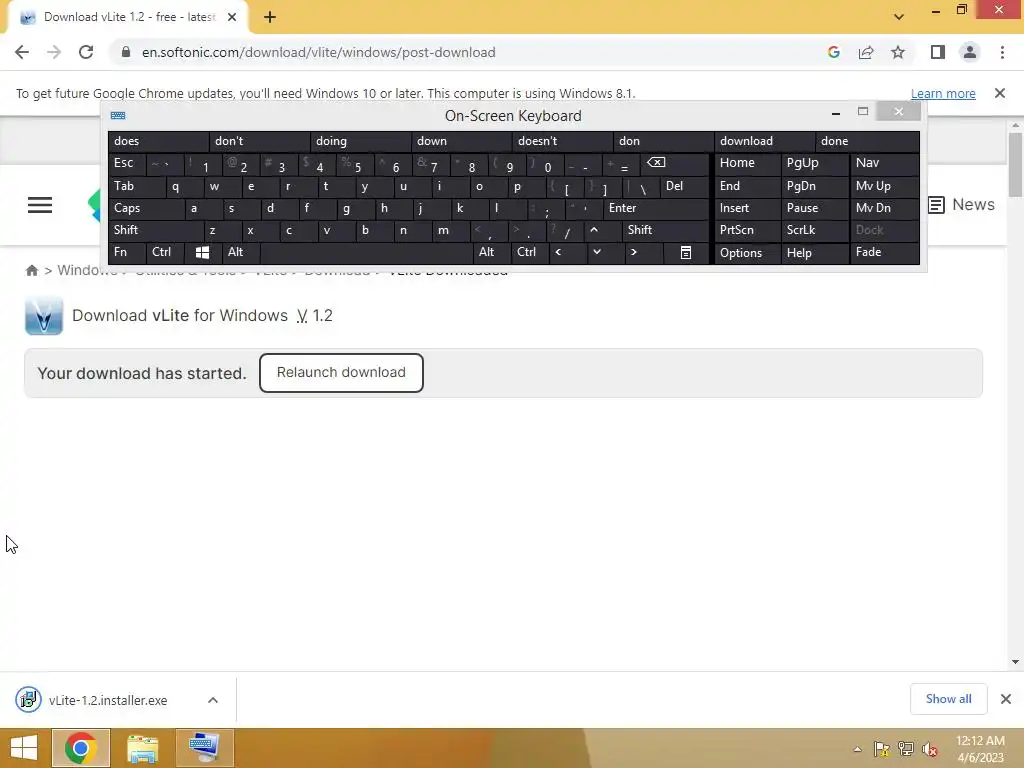Open Learn more link about Chrome updates
The height and width of the screenshot is (768, 1024).
[x=943, y=93]
